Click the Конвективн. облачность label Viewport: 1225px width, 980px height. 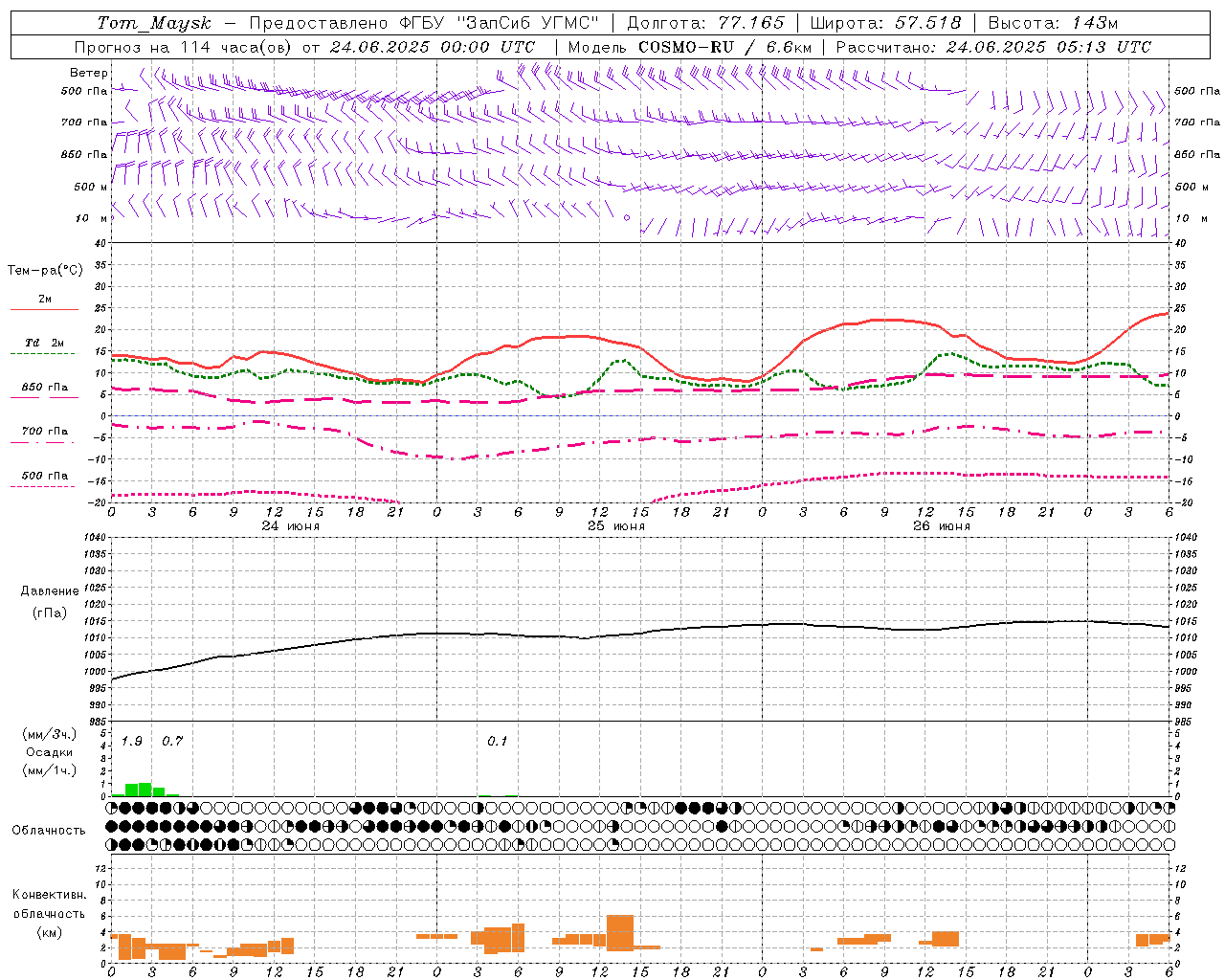click(49, 904)
